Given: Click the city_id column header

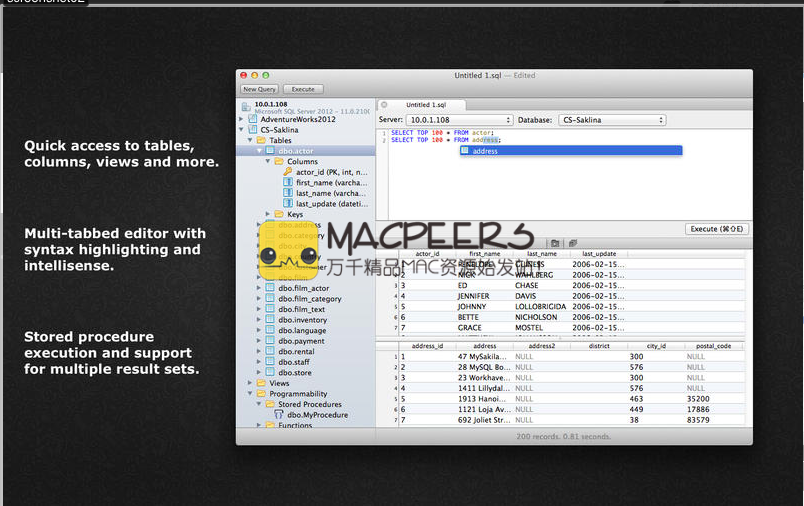Looking at the screenshot, I should (656, 346).
